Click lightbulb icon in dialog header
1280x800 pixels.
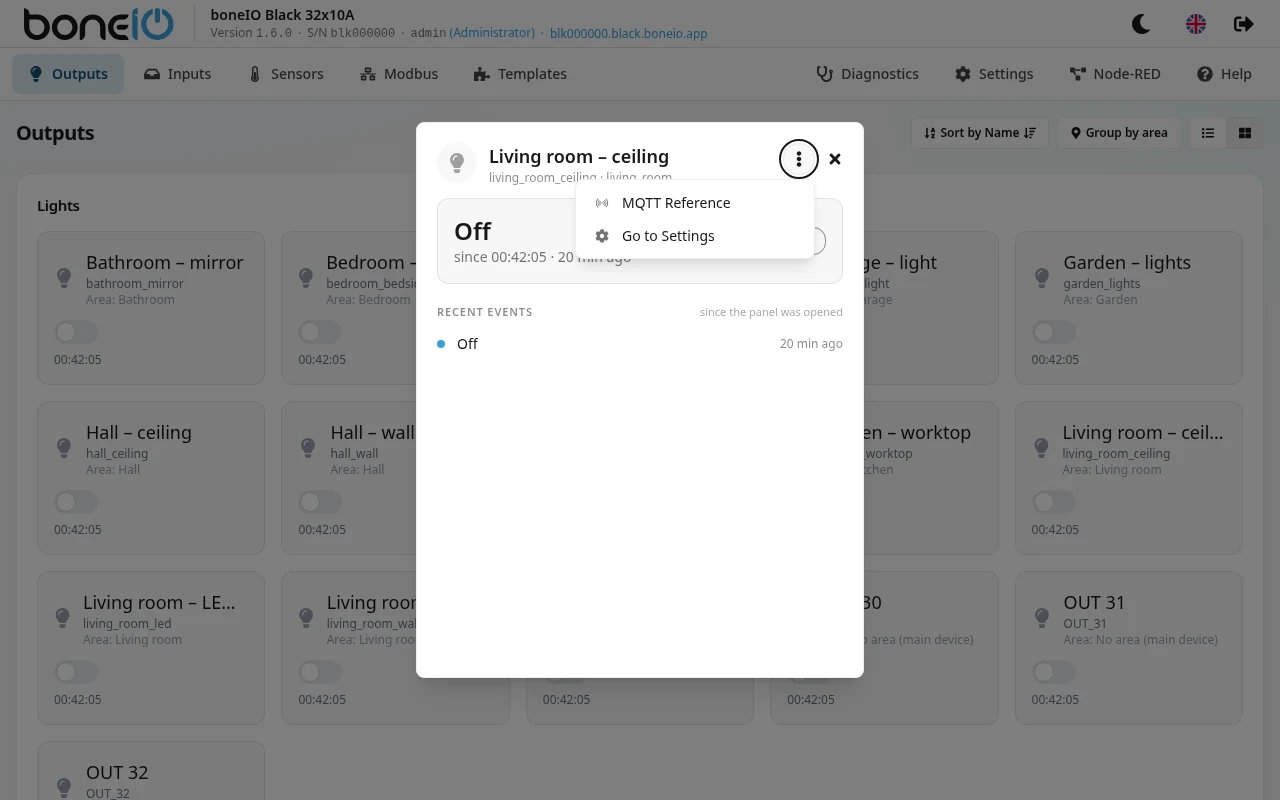click(457, 162)
